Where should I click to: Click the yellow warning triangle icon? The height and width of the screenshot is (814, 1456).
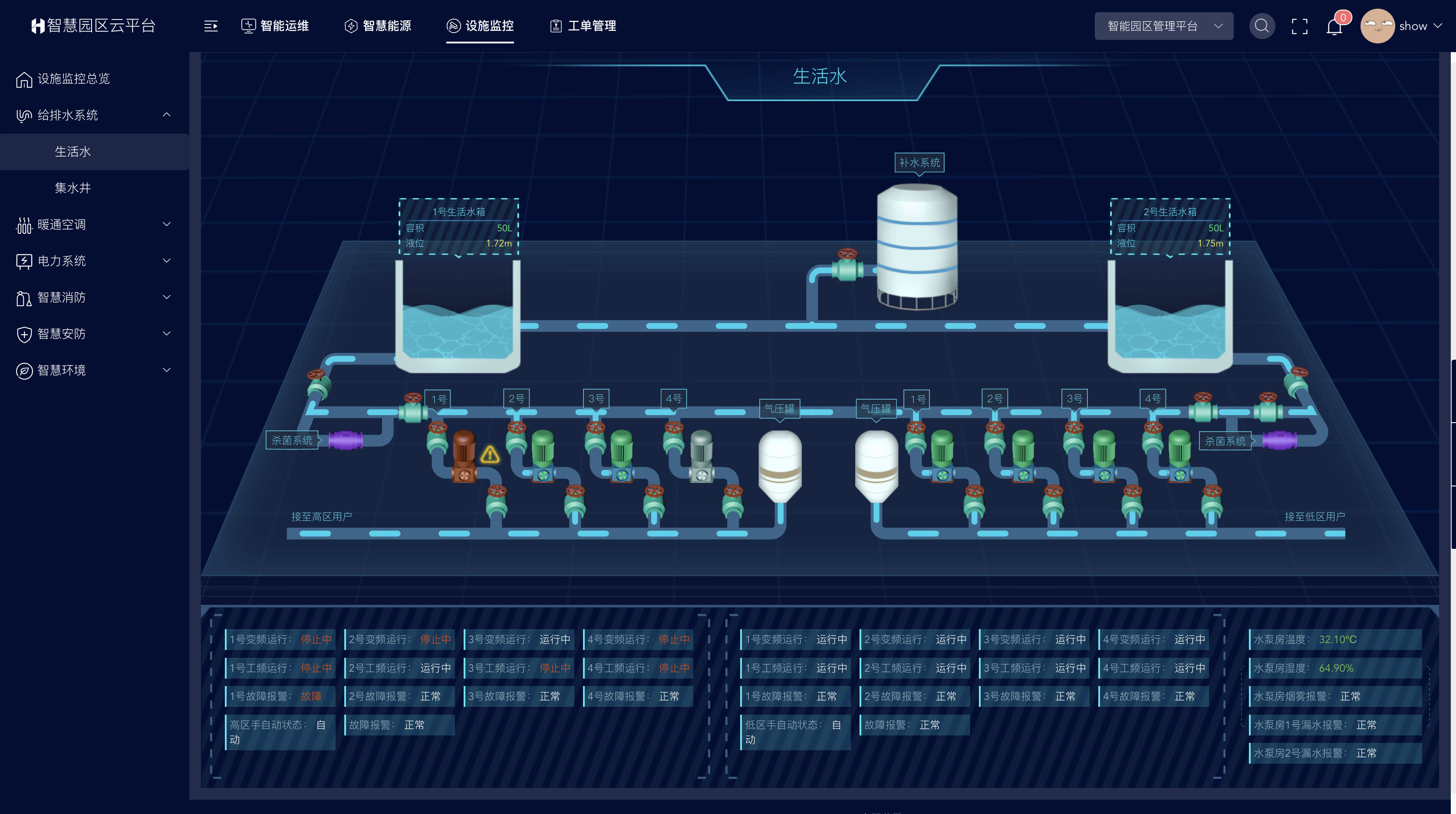coord(490,454)
